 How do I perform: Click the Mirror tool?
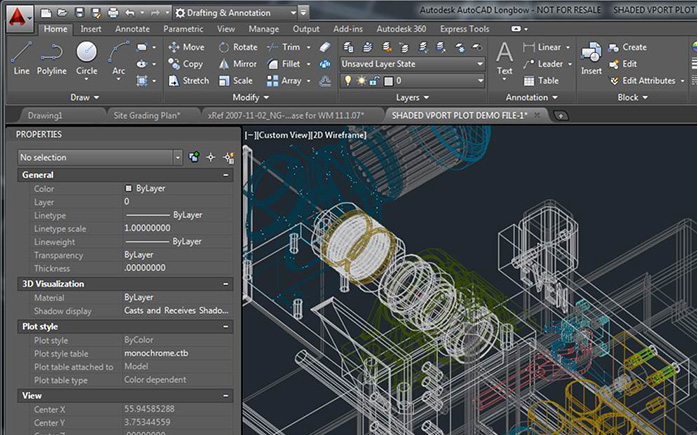coord(237,64)
